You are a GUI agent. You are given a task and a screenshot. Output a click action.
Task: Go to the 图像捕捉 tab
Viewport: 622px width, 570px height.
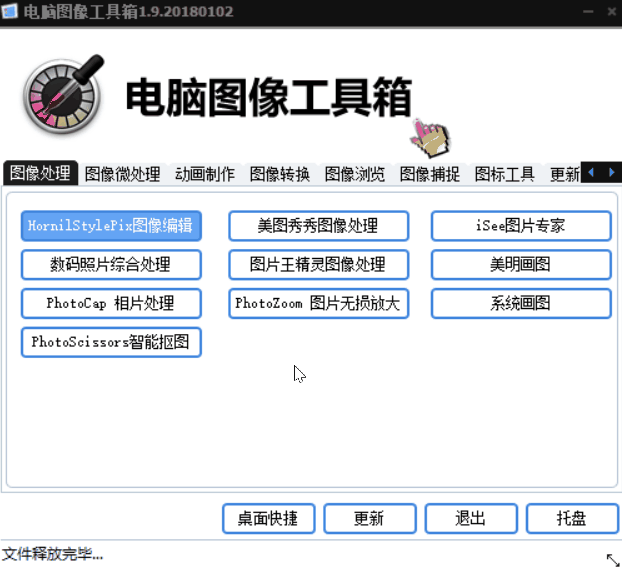430,174
